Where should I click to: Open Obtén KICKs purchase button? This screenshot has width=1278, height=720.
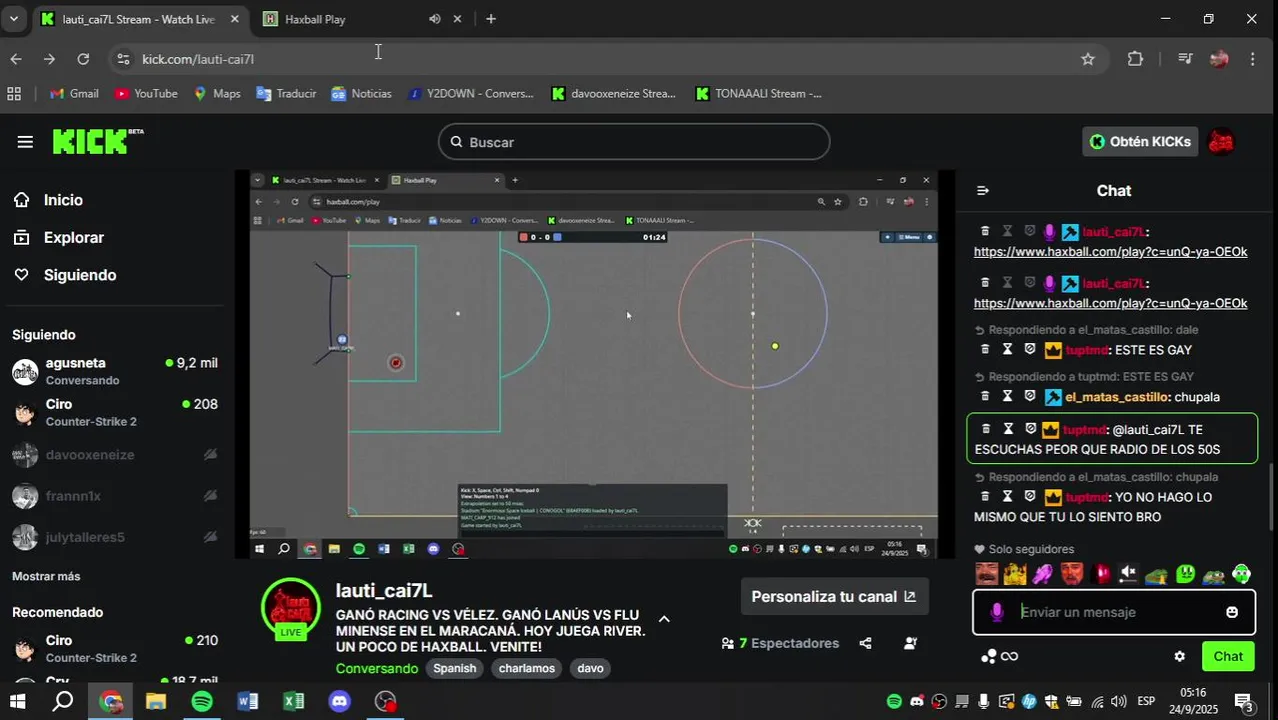[1140, 142]
